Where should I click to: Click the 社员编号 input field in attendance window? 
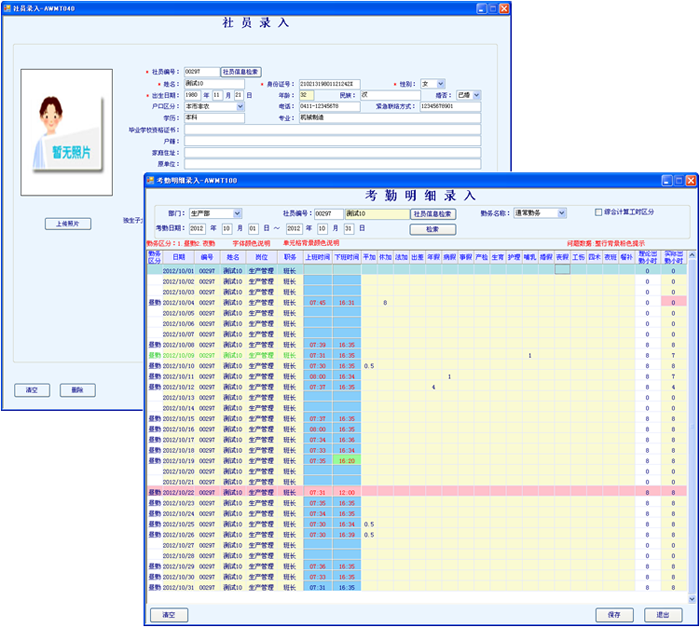[327, 213]
